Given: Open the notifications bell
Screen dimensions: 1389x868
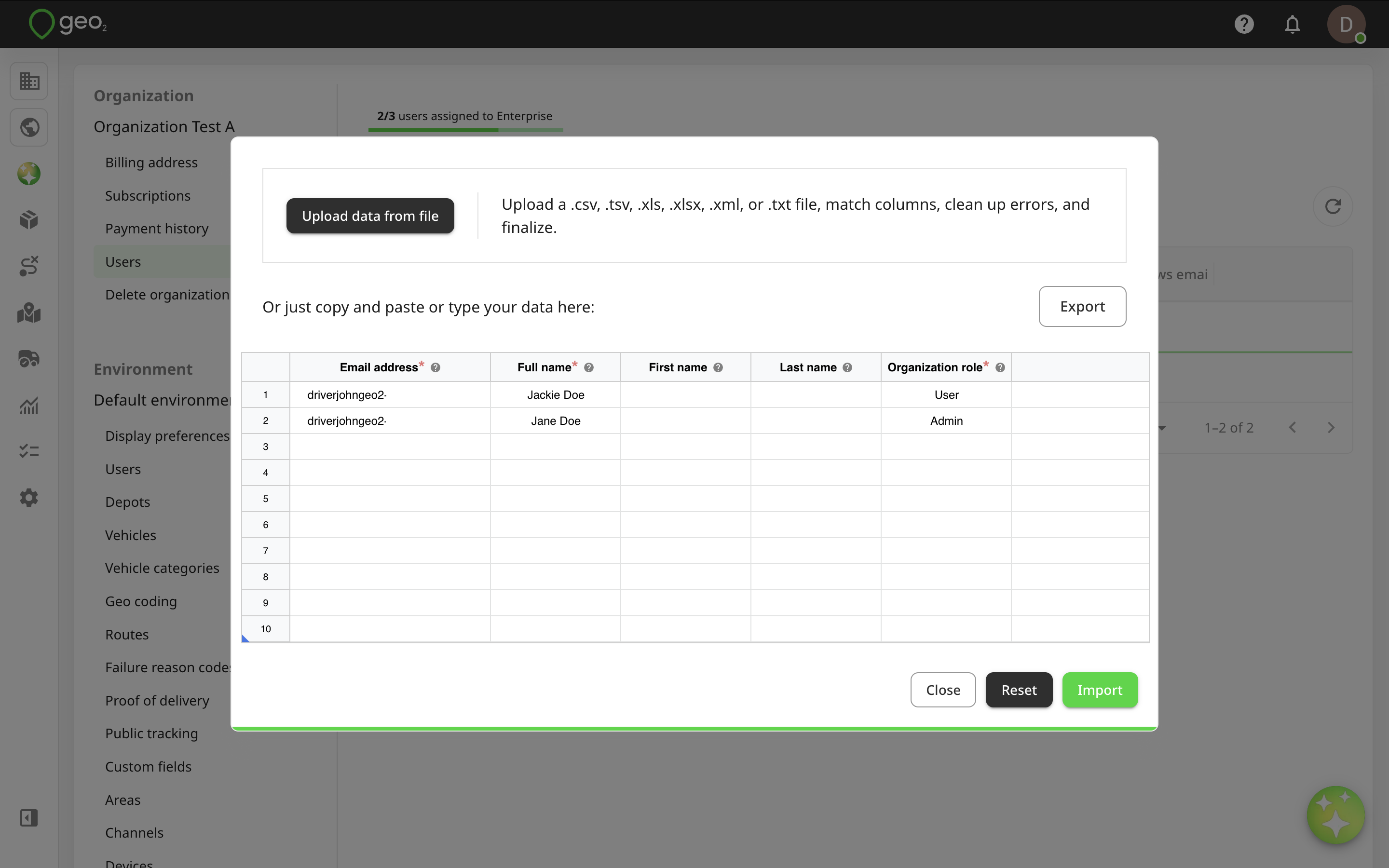Looking at the screenshot, I should (1292, 24).
